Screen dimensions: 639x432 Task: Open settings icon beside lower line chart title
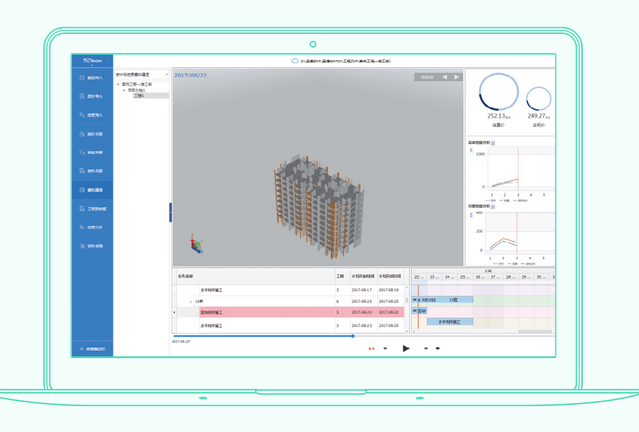point(493,207)
